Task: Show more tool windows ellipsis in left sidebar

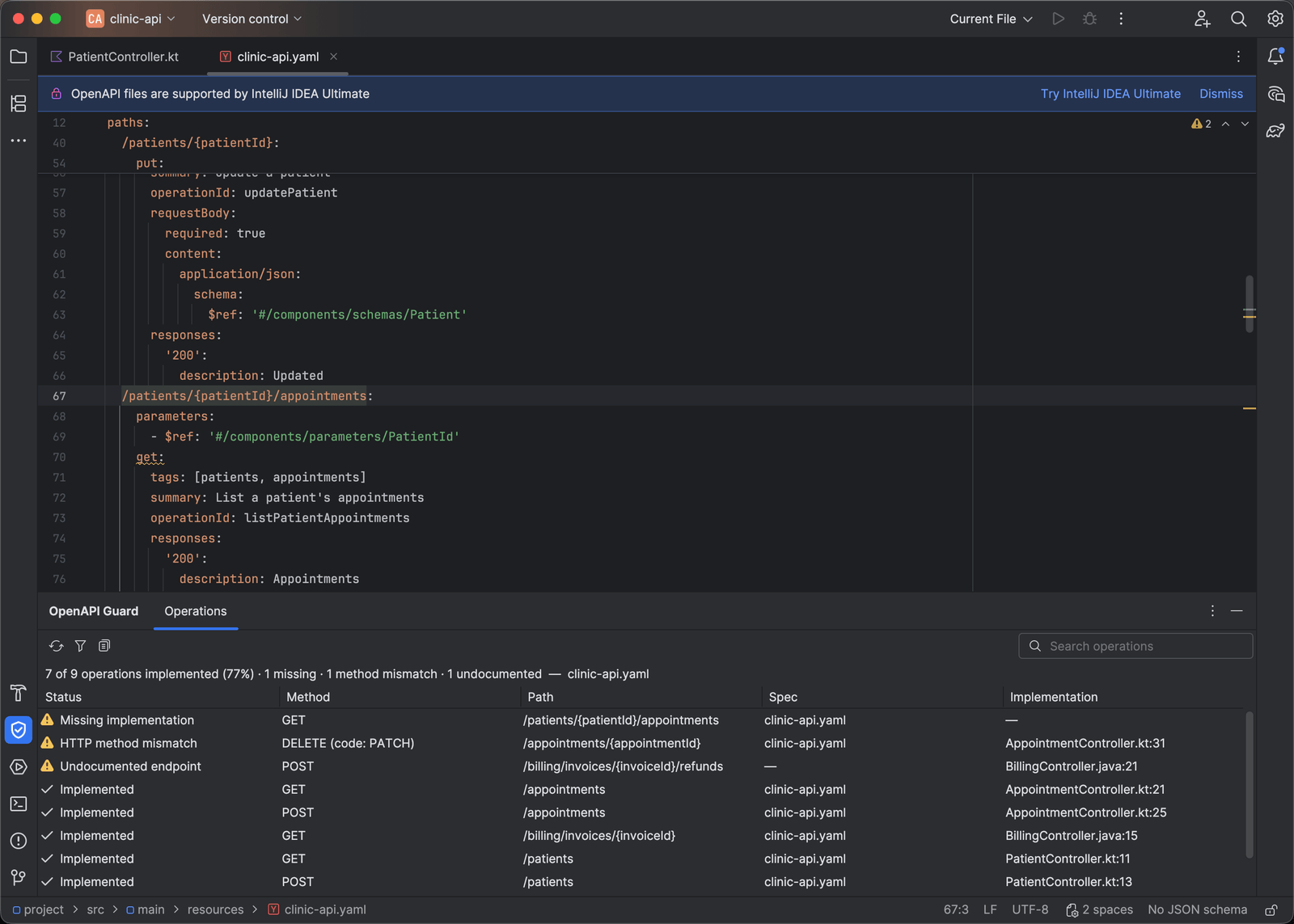Action: (19, 141)
